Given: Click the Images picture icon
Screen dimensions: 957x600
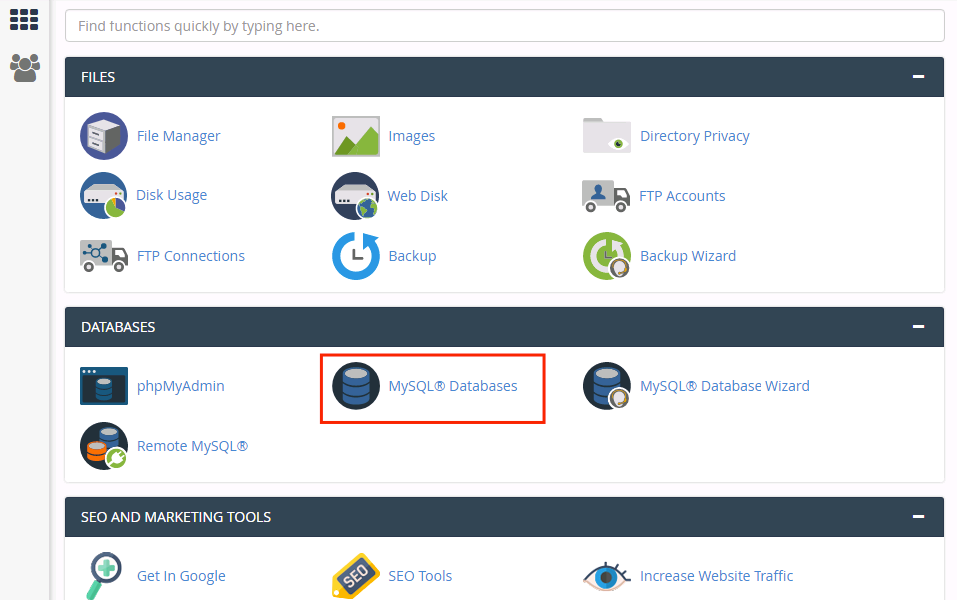Looking at the screenshot, I should 356,136.
